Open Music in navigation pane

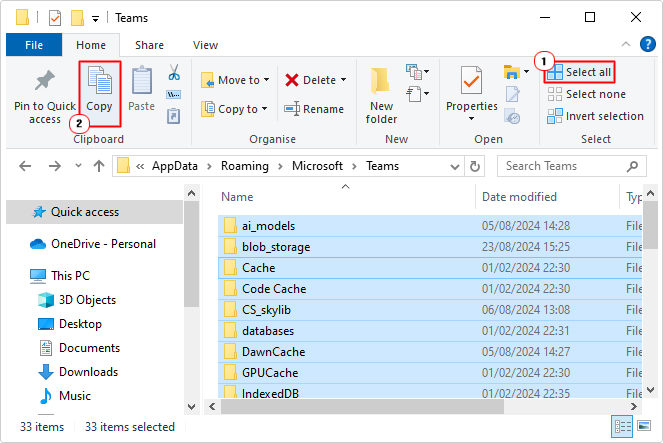(x=64, y=396)
